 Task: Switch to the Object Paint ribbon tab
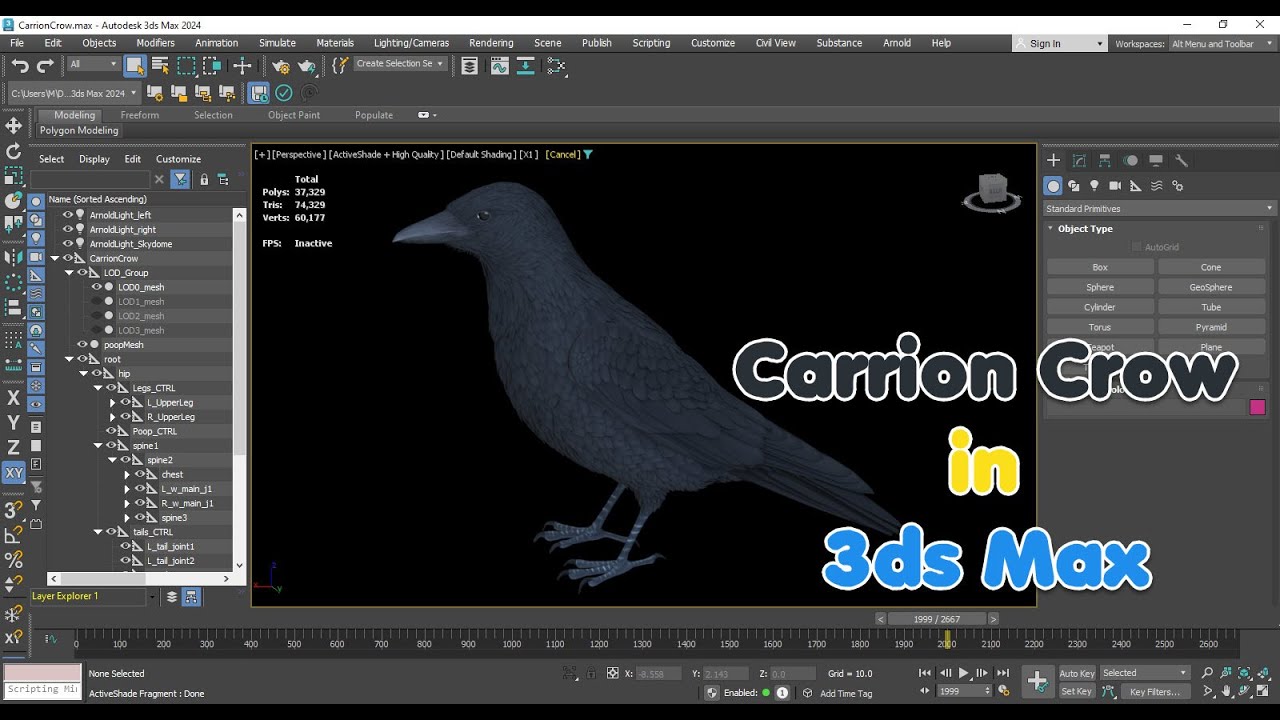[x=294, y=115]
